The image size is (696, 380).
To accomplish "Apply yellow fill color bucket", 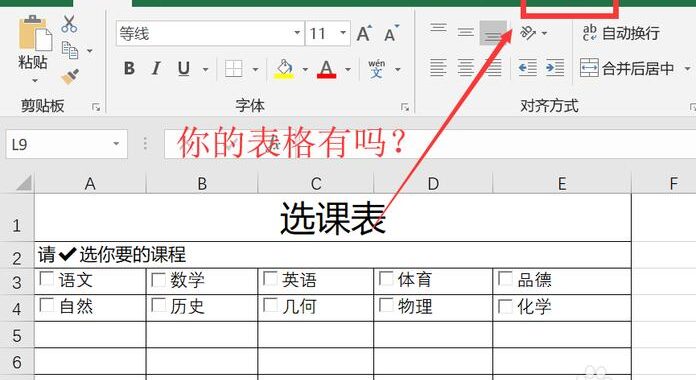I will 284,69.
